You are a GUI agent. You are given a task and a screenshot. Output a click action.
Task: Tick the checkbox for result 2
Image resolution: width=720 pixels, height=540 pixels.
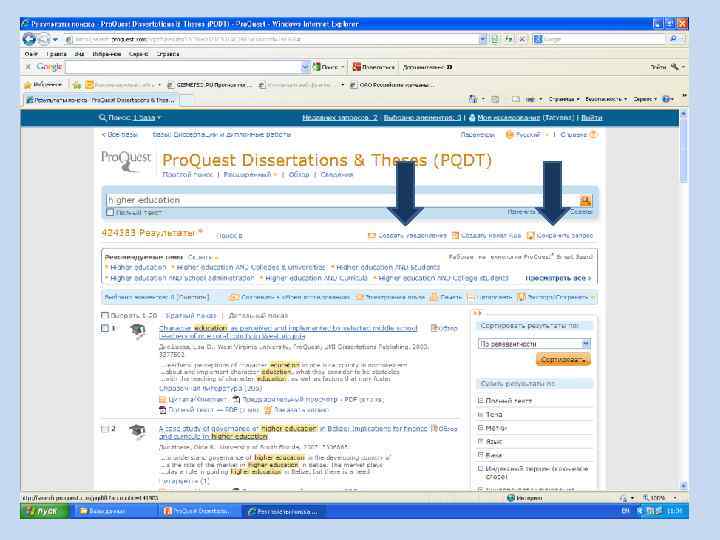[x=104, y=429]
